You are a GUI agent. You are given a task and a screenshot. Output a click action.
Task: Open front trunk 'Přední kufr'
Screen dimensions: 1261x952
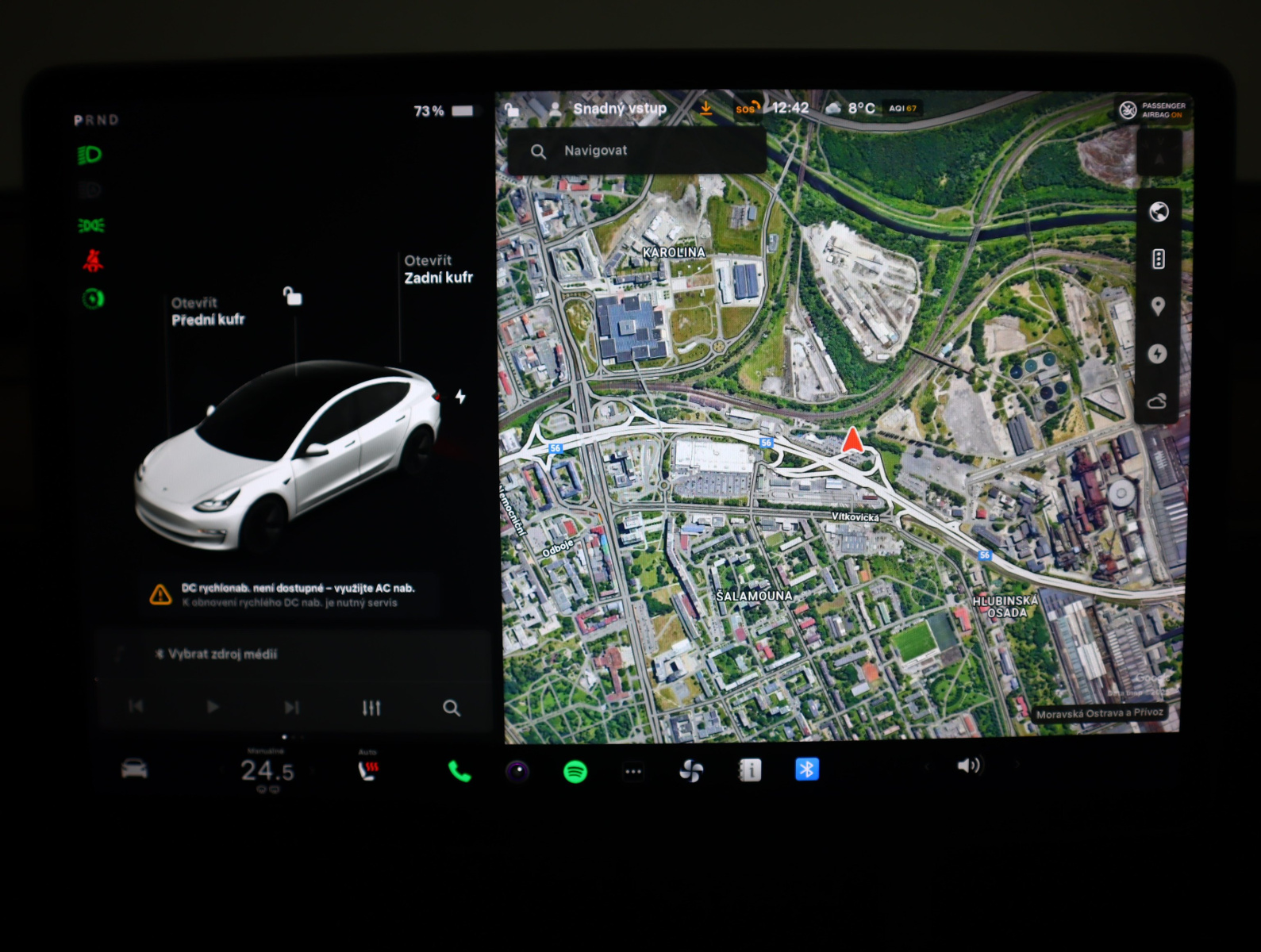(x=207, y=312)
